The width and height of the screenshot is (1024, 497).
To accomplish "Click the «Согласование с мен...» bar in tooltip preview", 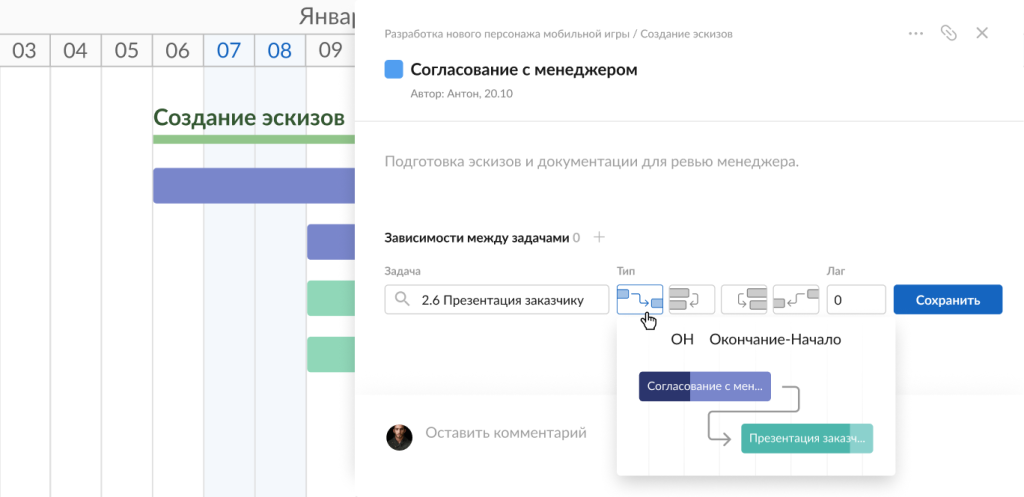I will pos(705,386).
